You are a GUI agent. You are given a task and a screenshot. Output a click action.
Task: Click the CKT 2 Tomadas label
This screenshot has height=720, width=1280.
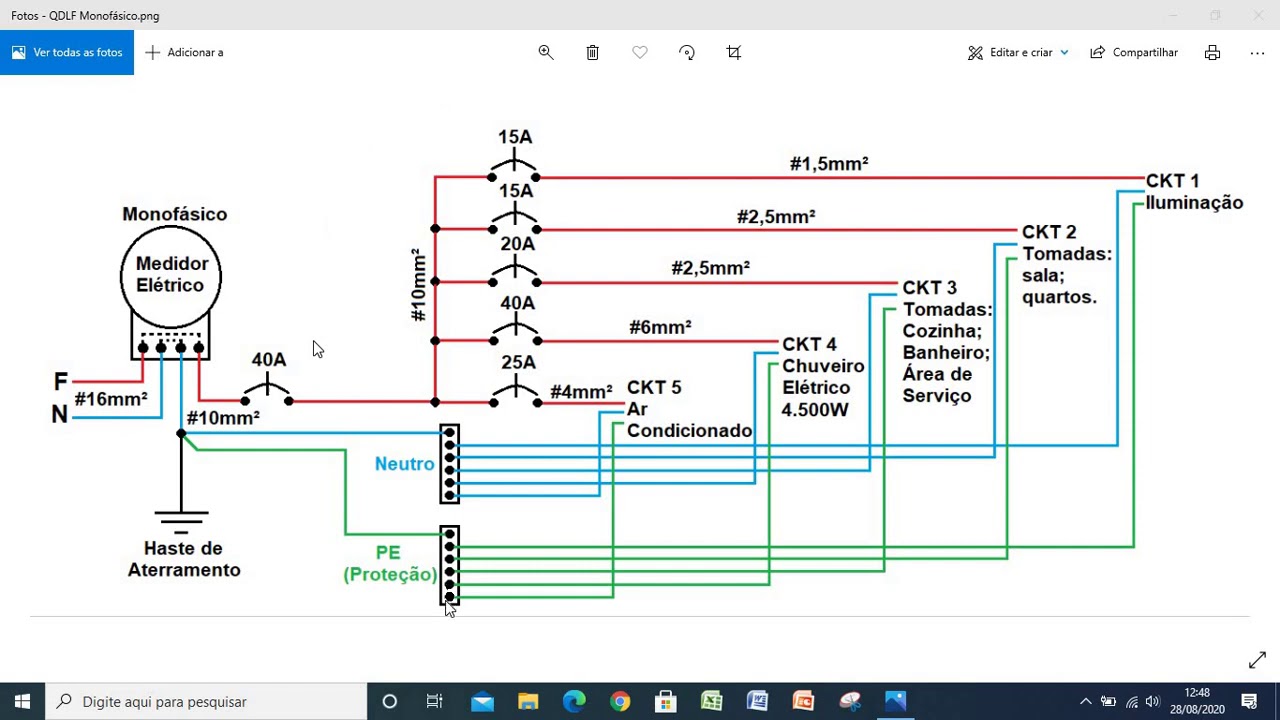(1067, 264)
